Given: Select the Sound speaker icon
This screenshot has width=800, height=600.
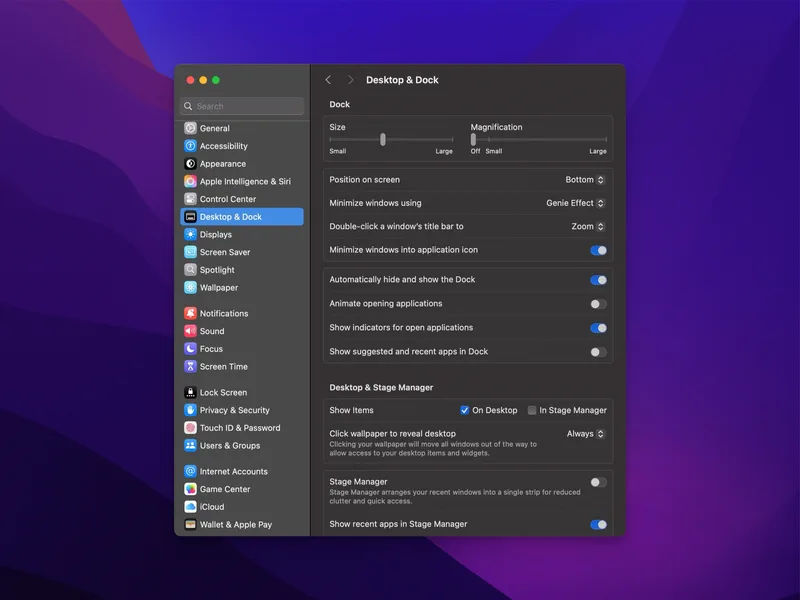Looking at the screenshot, I should coord(190,331).
